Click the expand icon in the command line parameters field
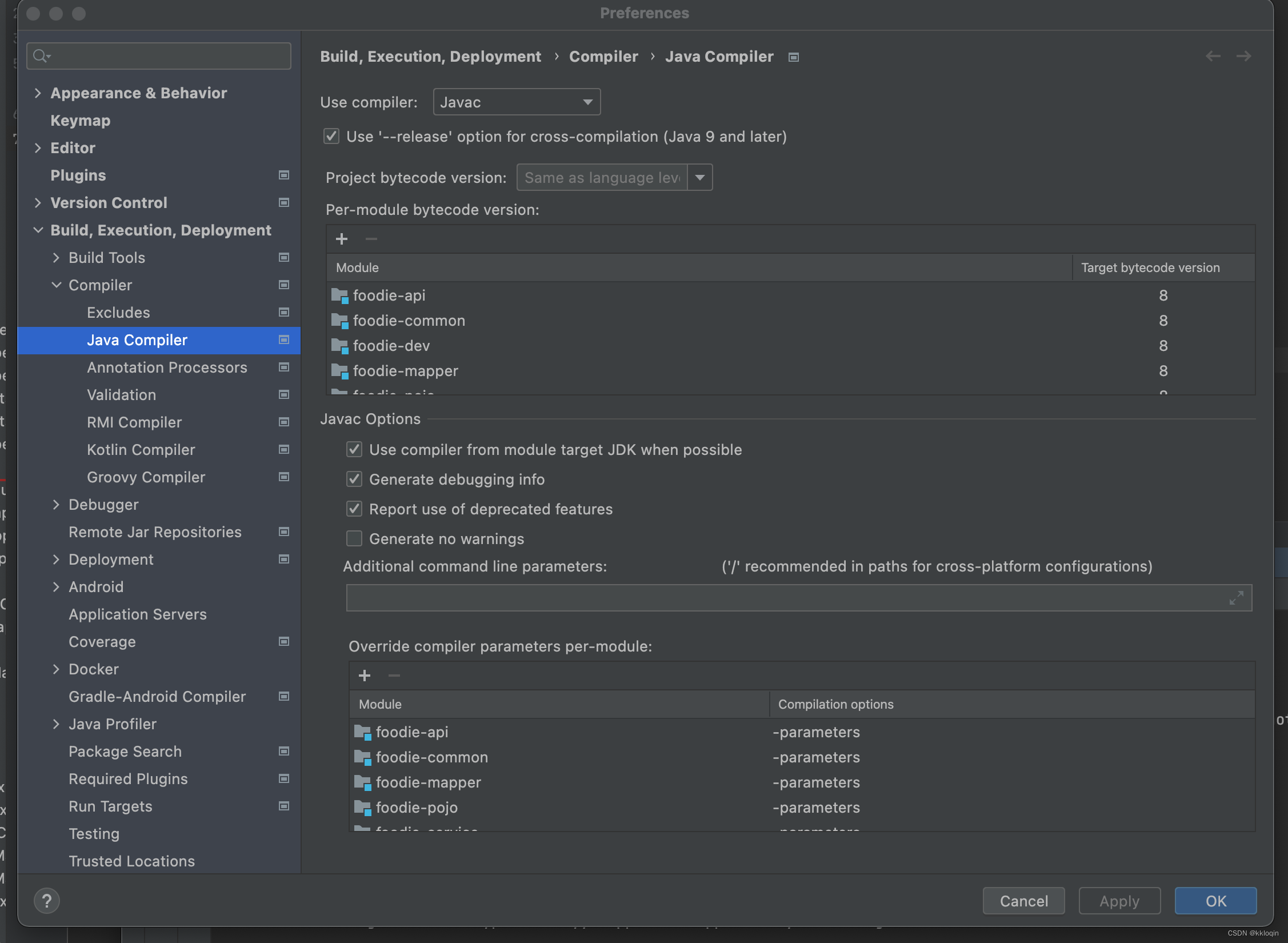Image resolution: width=1288 pixels, height=943 pixels. (1237, 598)
